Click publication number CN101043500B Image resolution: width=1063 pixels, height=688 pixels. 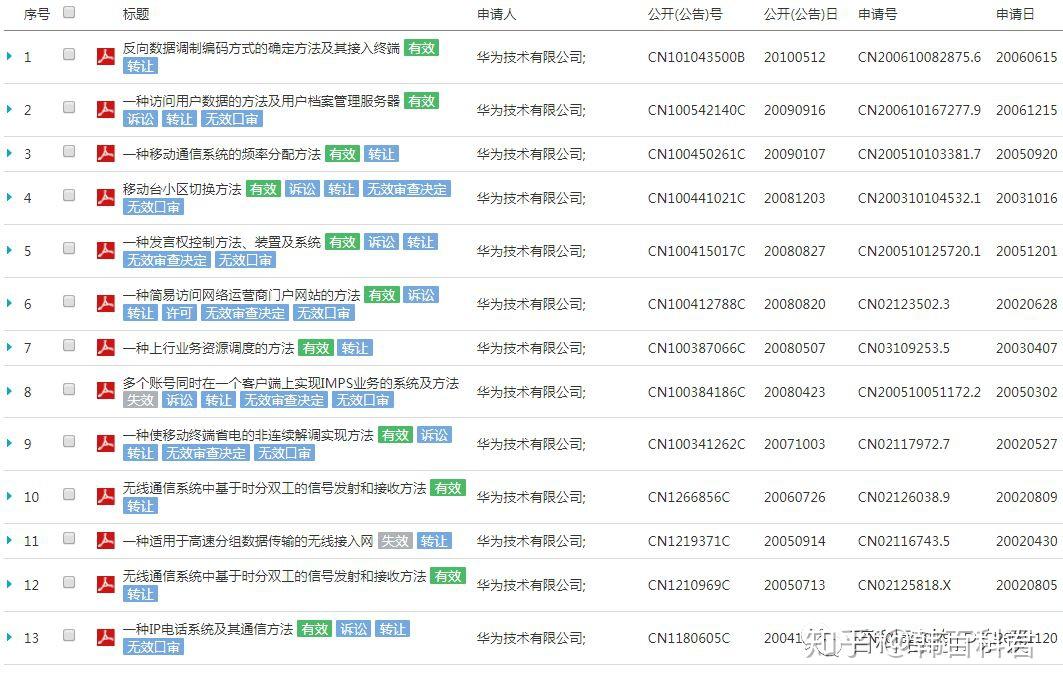point(696,57)
